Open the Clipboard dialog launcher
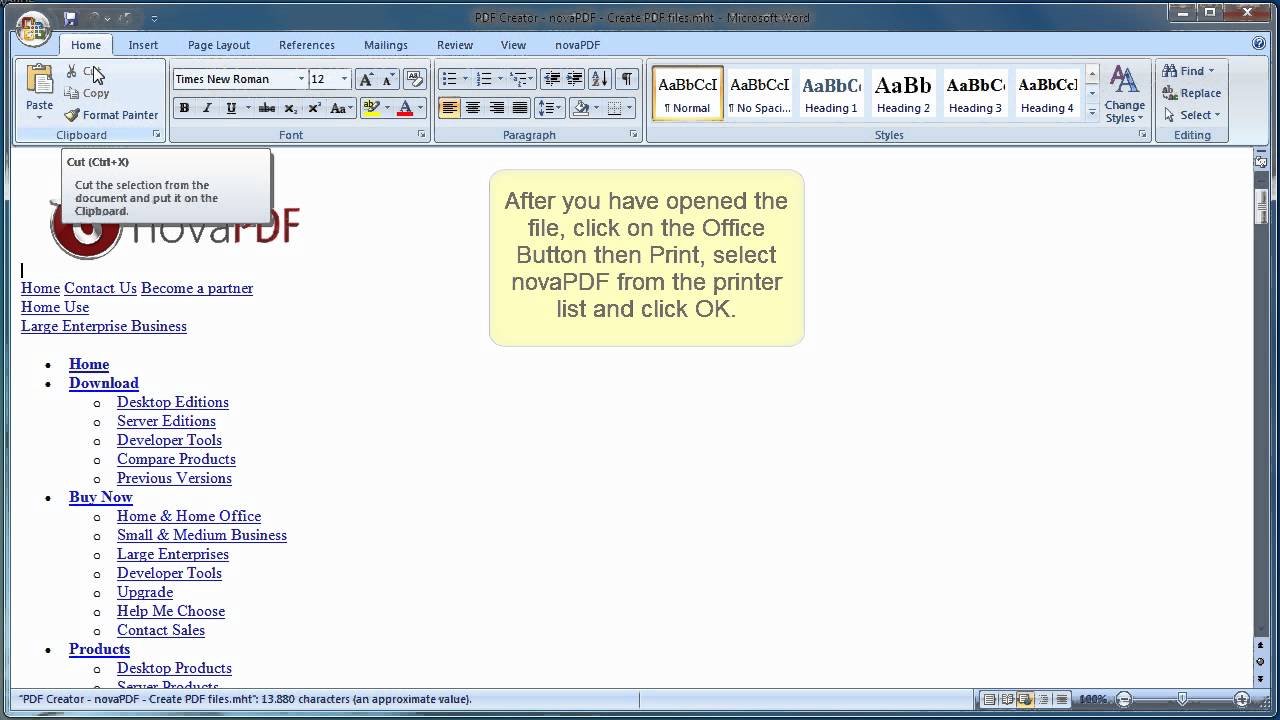This screenshot has height=720, width=1280. pyautogui.click(x=157, y=134)
